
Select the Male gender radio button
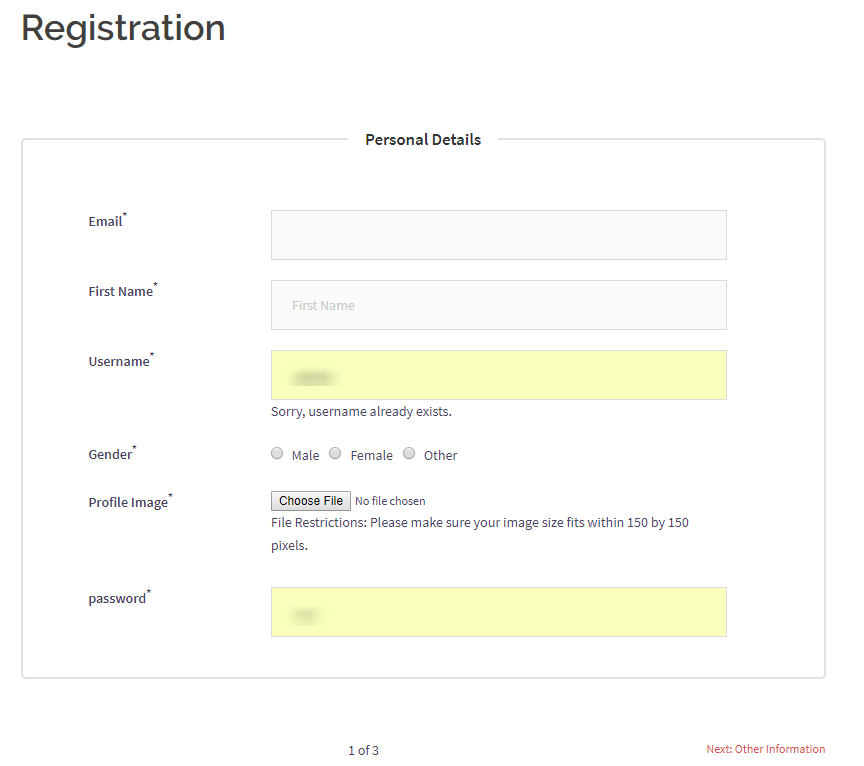tap(277, 454)
